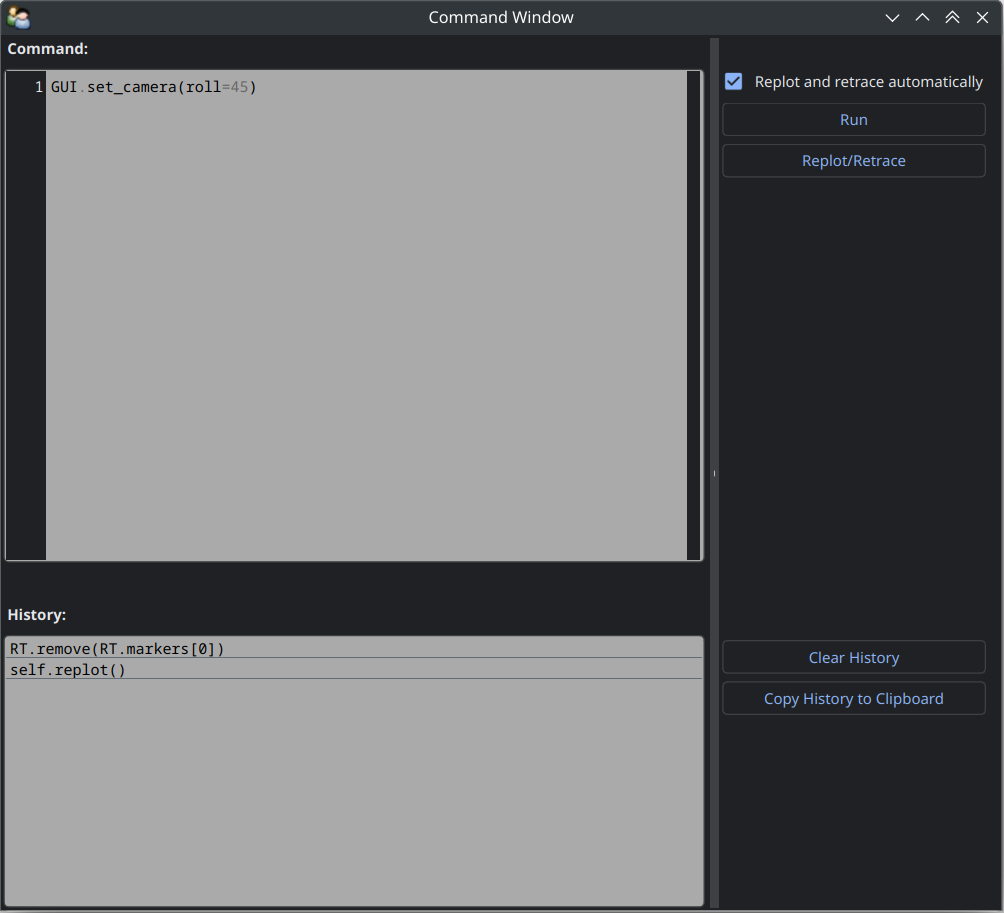Click the Replot/Retrace button
Screen dimensions: 1004x913
click(854, 161)
